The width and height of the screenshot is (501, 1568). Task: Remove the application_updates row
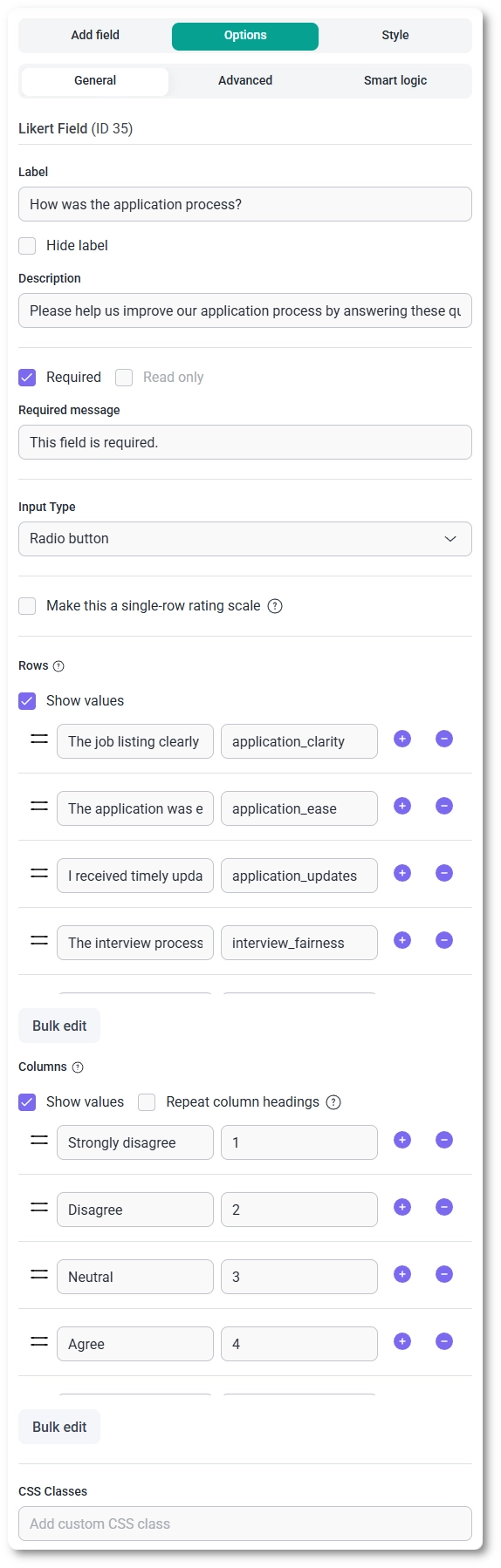(x=444, y=873)
